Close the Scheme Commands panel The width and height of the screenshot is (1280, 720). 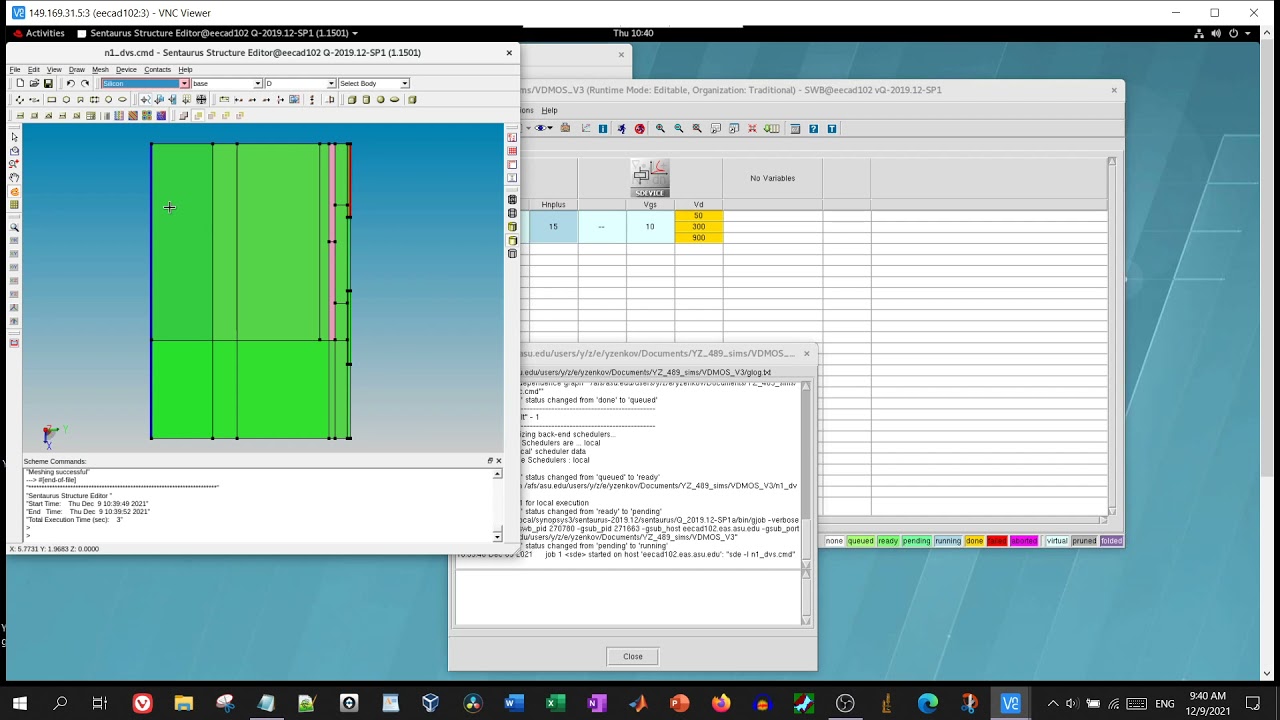(x=499, y=461)
